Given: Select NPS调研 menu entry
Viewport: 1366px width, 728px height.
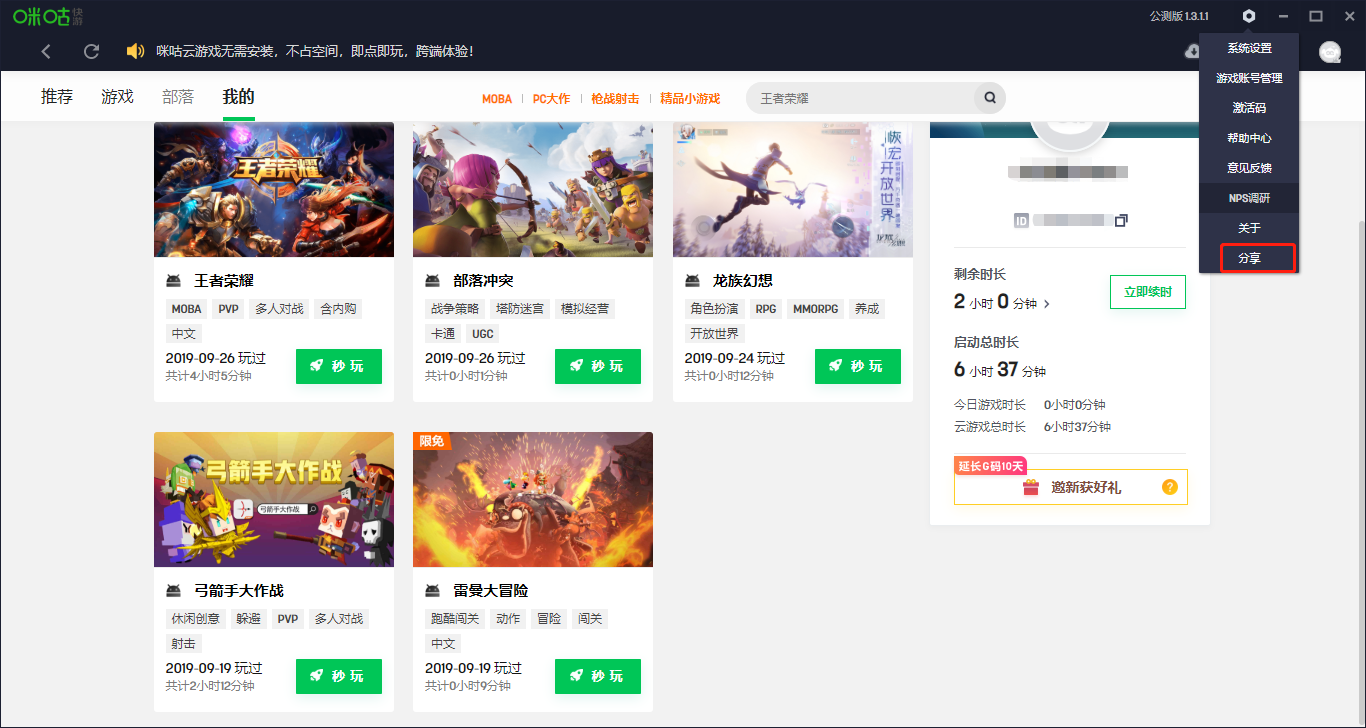Looking at the screenshot, I should (x=1249, y=198).
